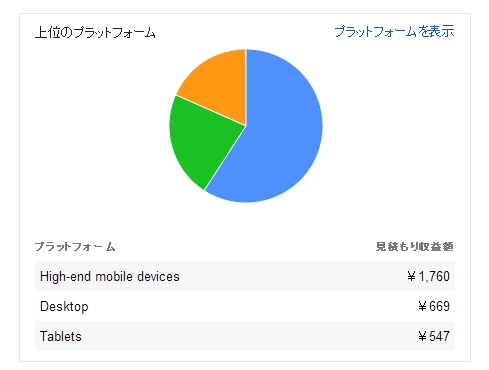Screen dimensions: 489x370
Task: Click the yen symbol beside 669
Action: coord(422,306)
